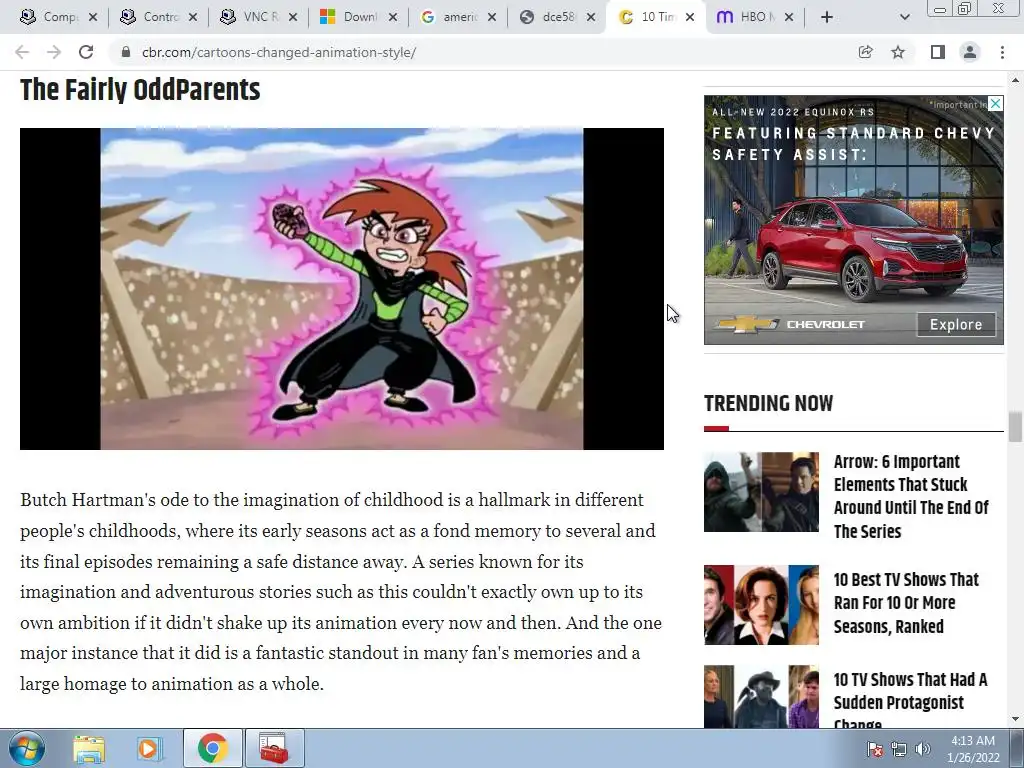
Task: Open the network tray icon
Action: coord(899,749)
